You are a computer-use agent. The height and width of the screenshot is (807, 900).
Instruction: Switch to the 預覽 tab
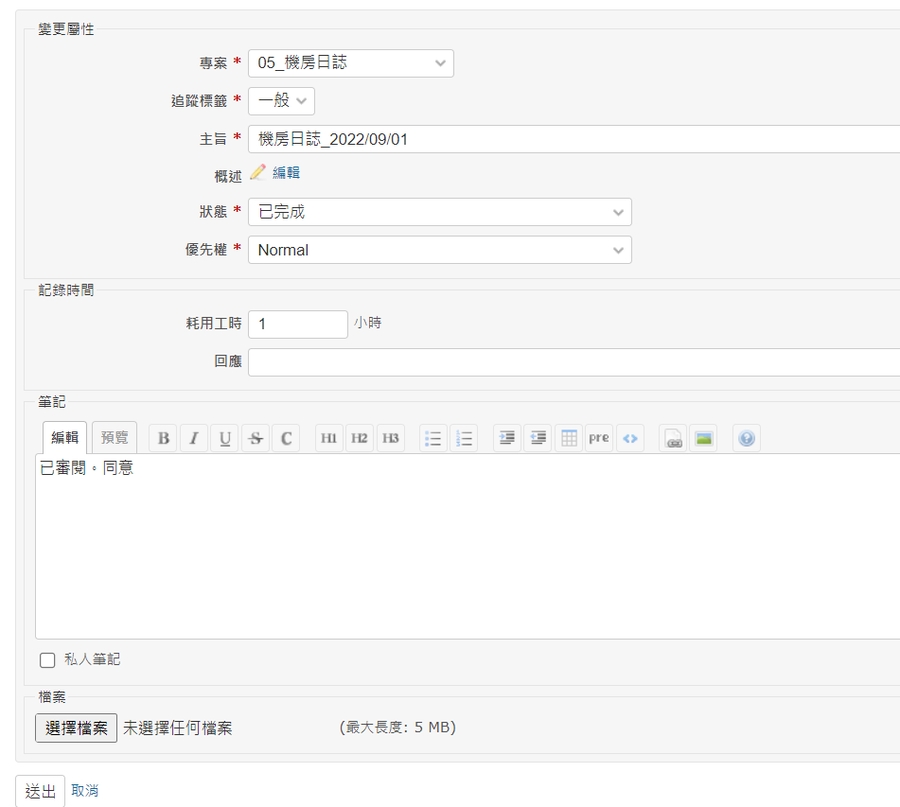click(114, 437)
